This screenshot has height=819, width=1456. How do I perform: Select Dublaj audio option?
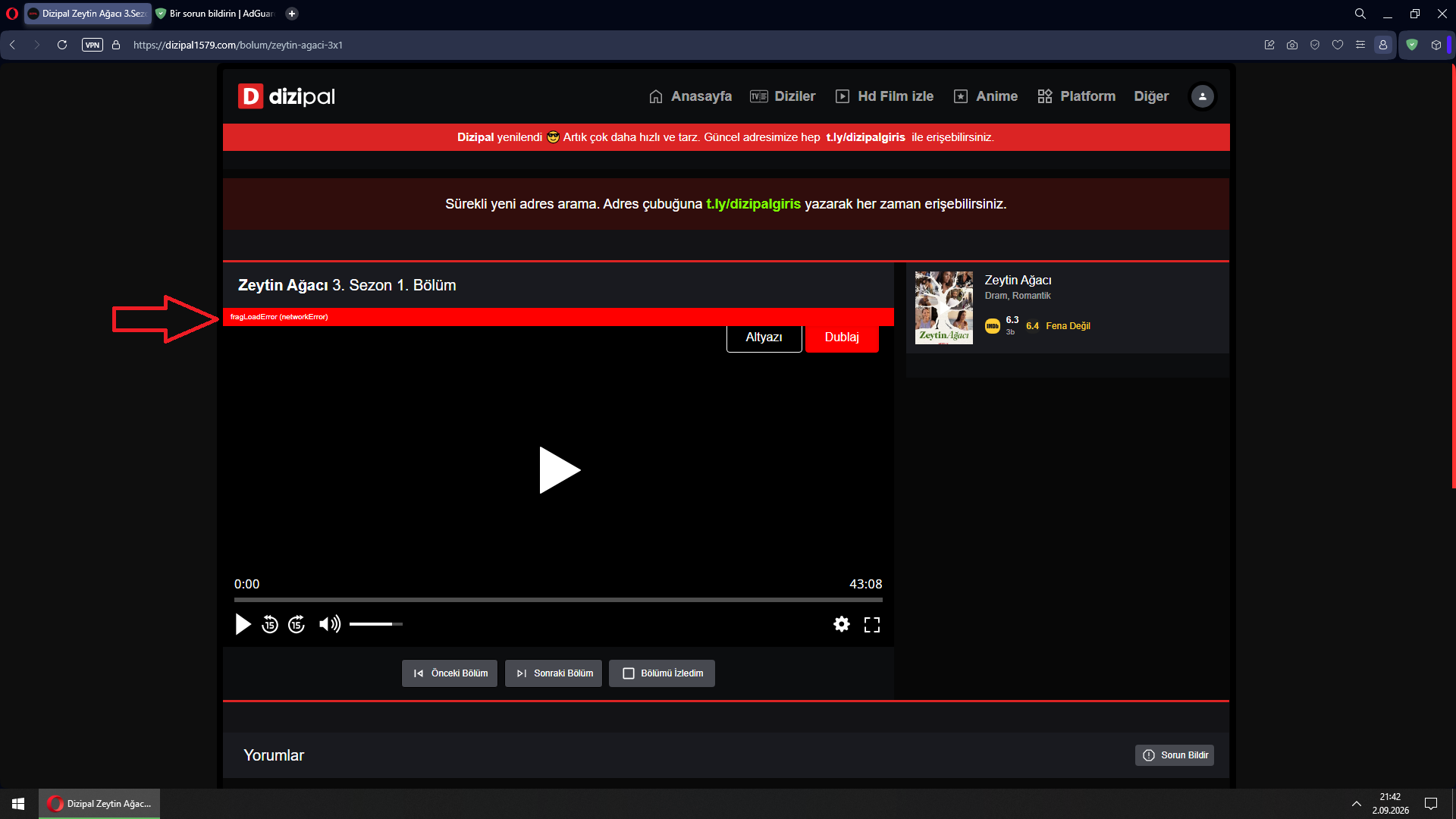tap(842, 337)
